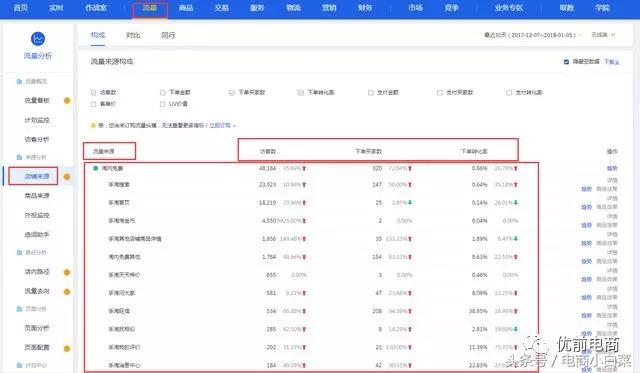Viewport: 640px width, 373px height.
Task: Open the 无线端 device dropdown
Action: (x=603, y=35)
